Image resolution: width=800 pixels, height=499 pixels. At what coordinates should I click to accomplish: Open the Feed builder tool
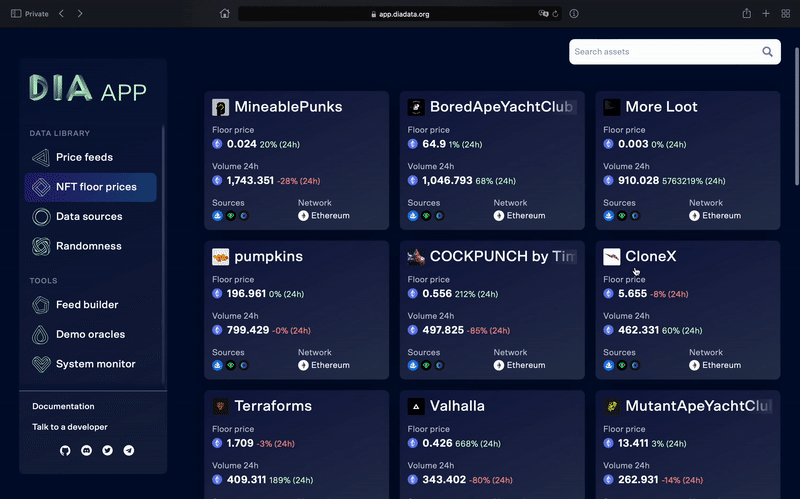point(90,305)
